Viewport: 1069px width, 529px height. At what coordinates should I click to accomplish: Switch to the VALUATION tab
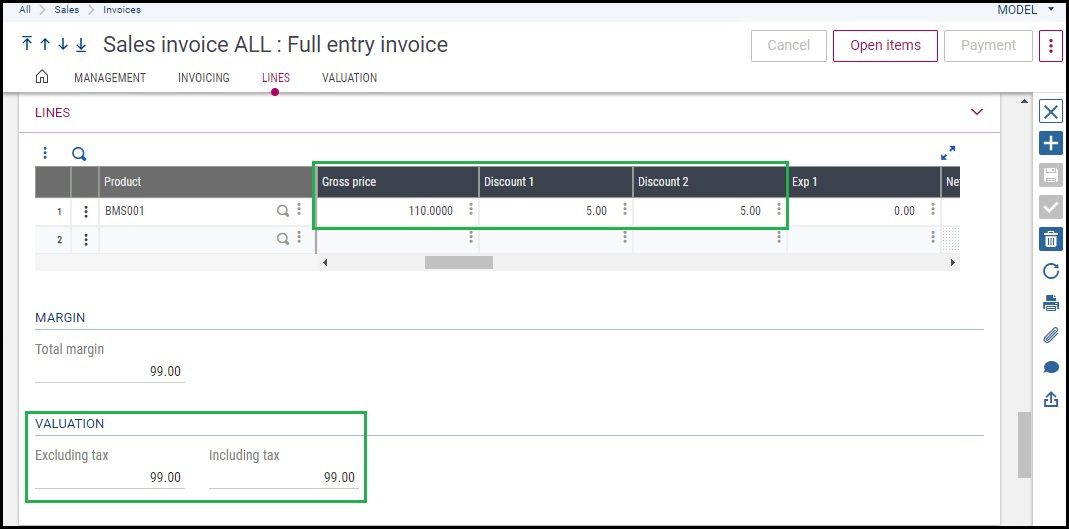(349, 78)
